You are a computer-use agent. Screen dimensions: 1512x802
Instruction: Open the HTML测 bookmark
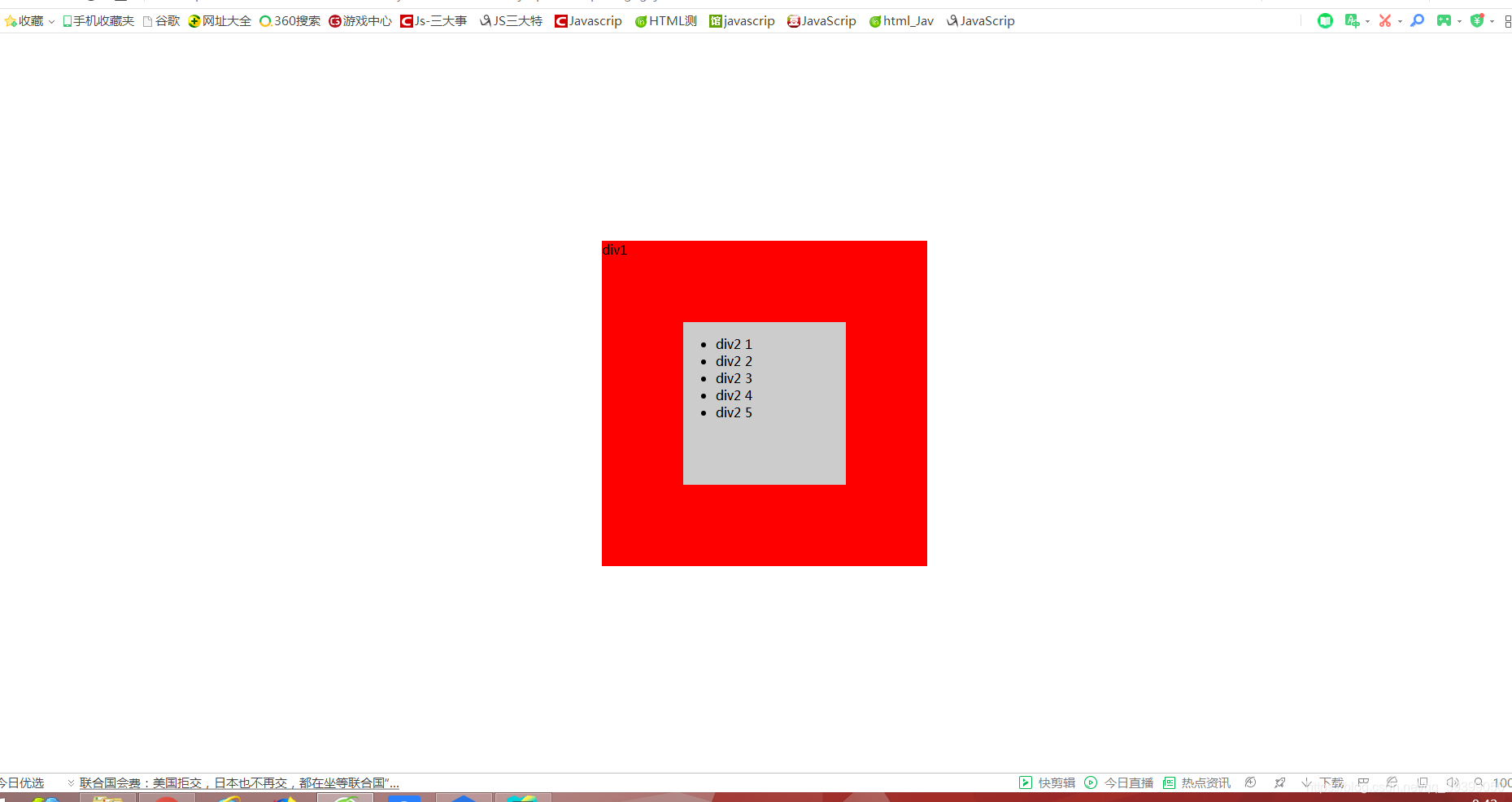pos(666,21)
